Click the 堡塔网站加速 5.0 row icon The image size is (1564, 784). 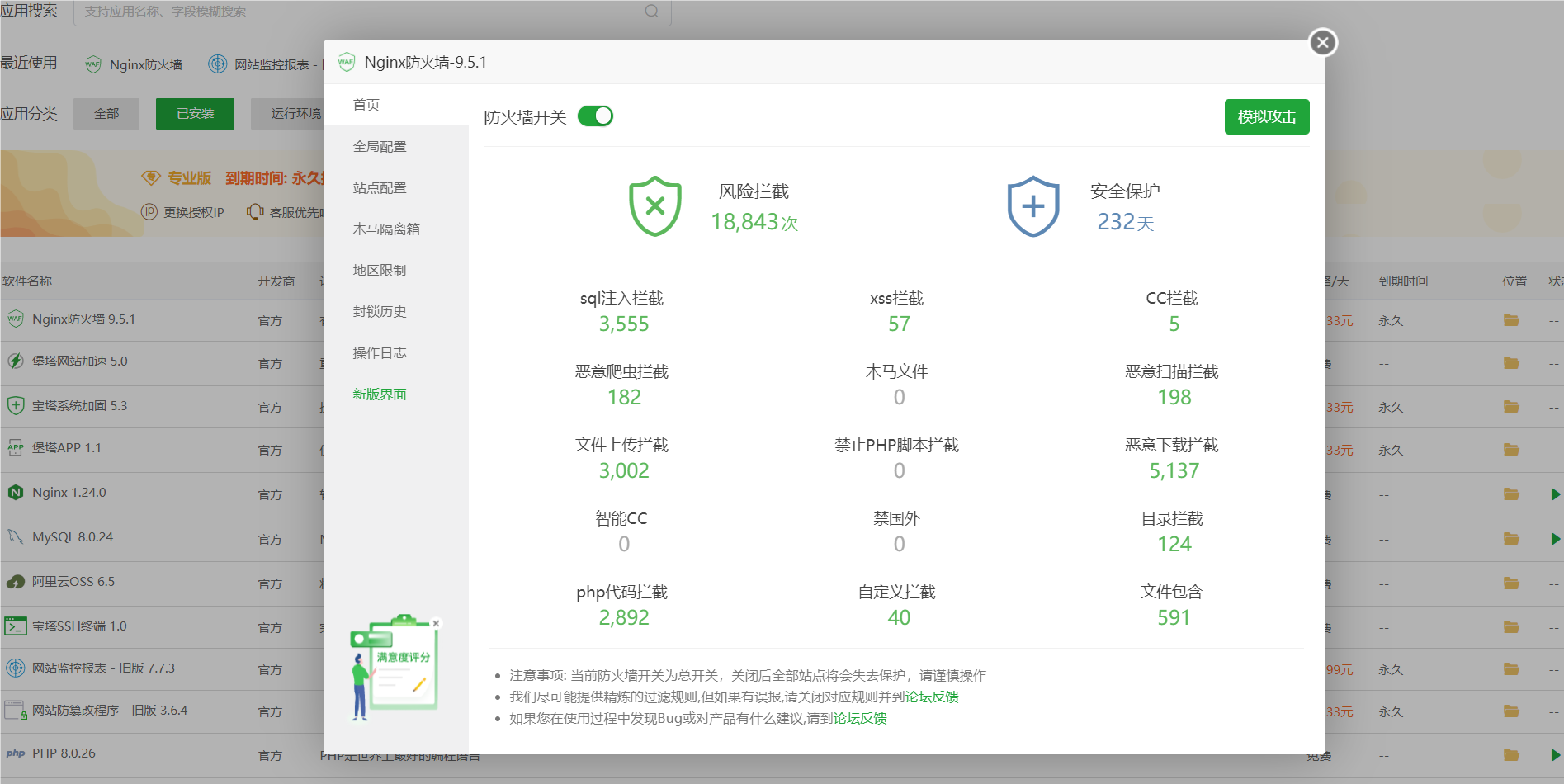pos(16,361)
